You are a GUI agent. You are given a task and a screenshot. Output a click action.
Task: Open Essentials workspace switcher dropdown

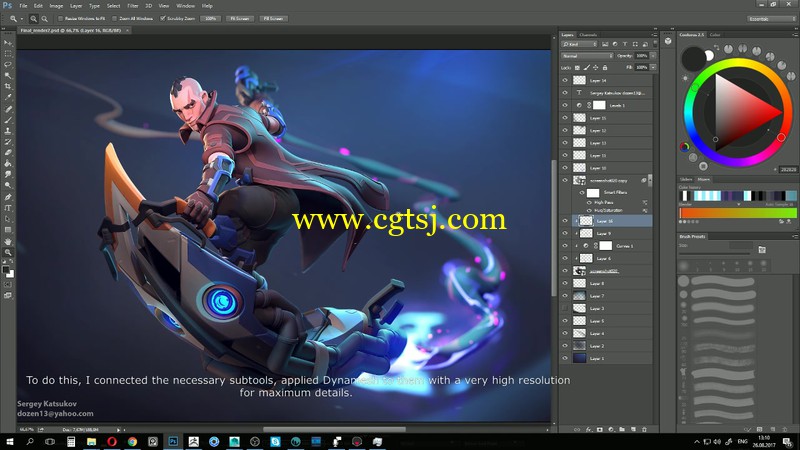click(771, 18)
